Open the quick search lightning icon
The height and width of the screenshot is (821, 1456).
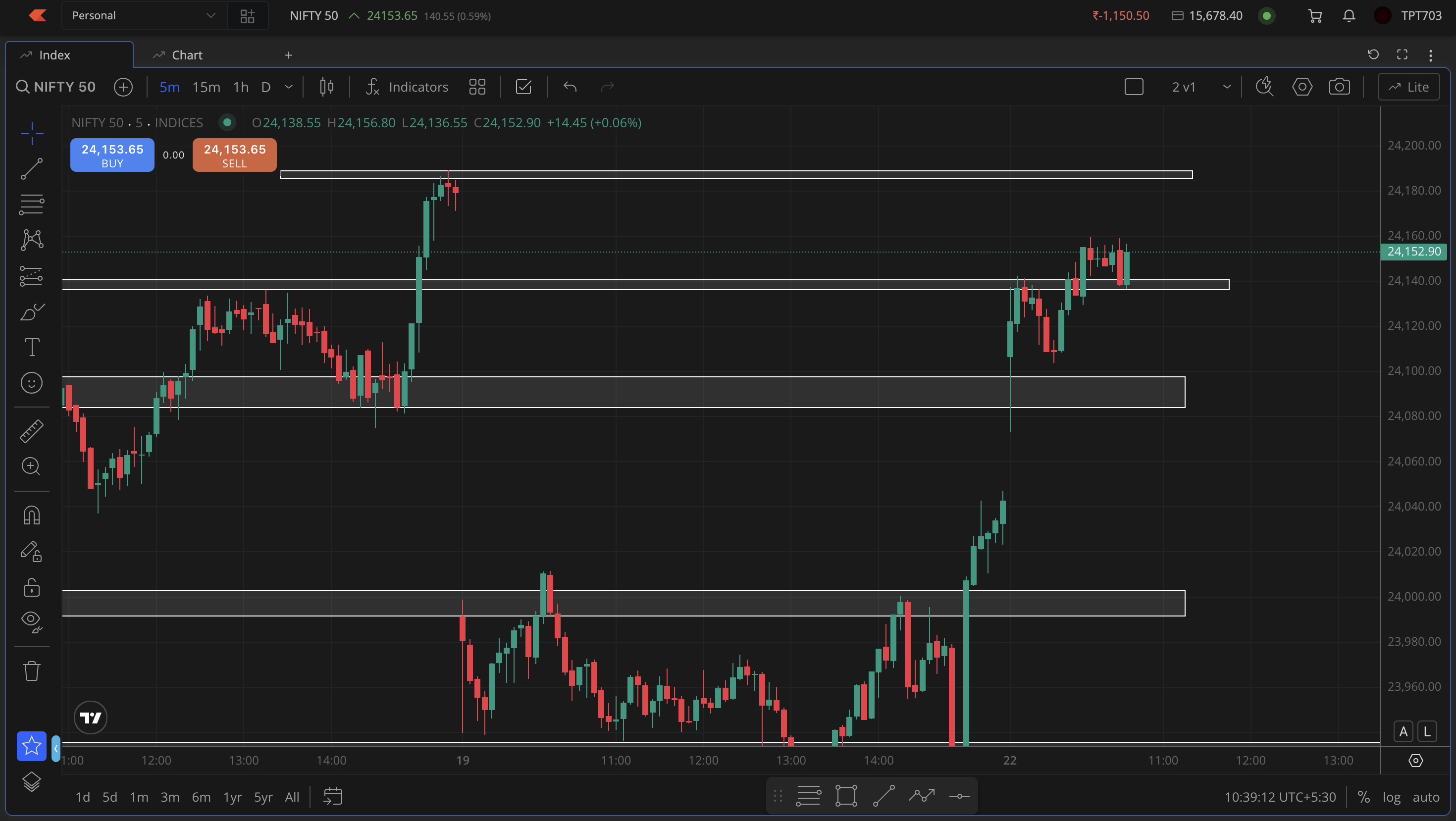coord(1264,87)
